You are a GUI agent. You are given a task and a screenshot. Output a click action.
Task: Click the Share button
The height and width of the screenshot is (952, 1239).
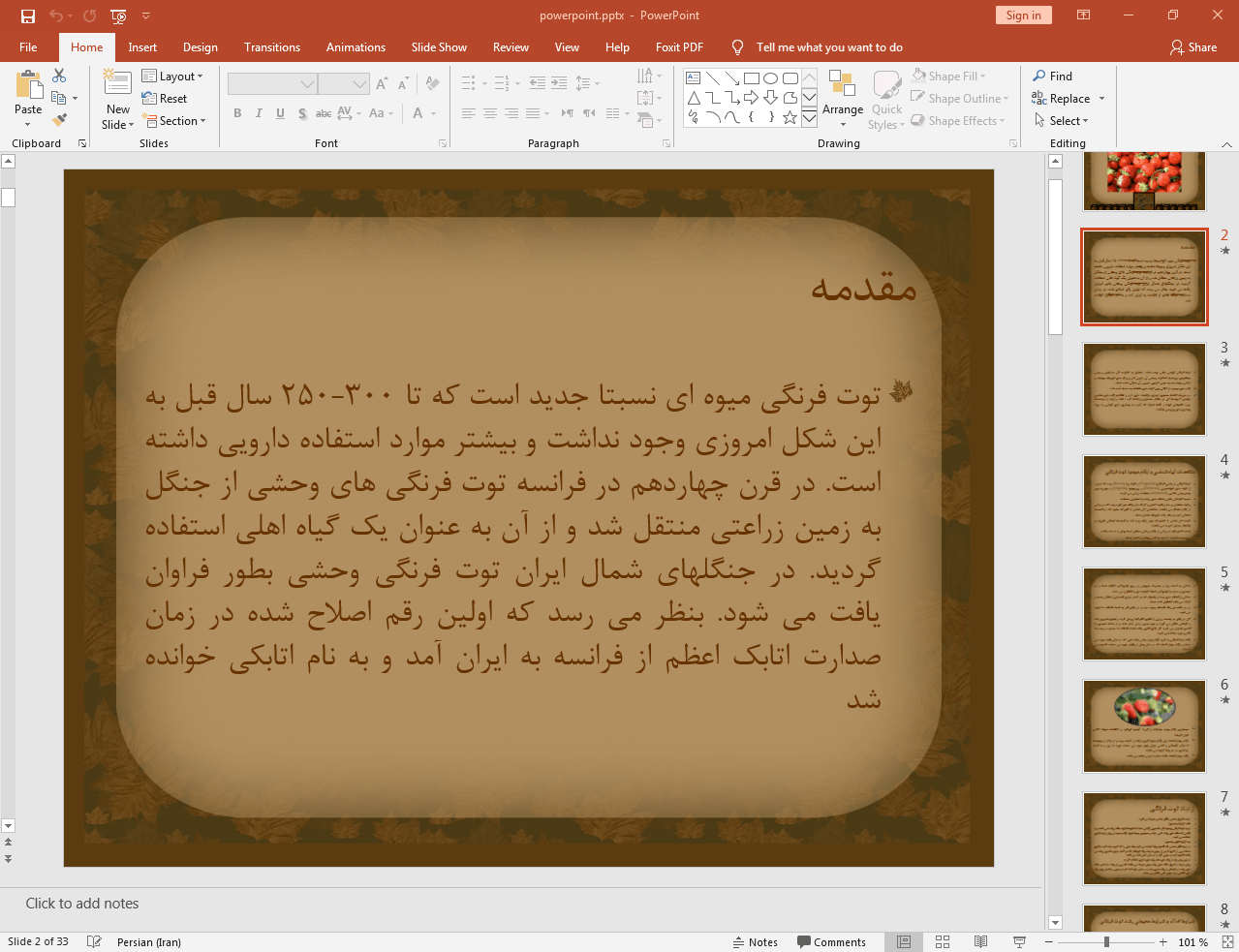(x=1193, y=46)
